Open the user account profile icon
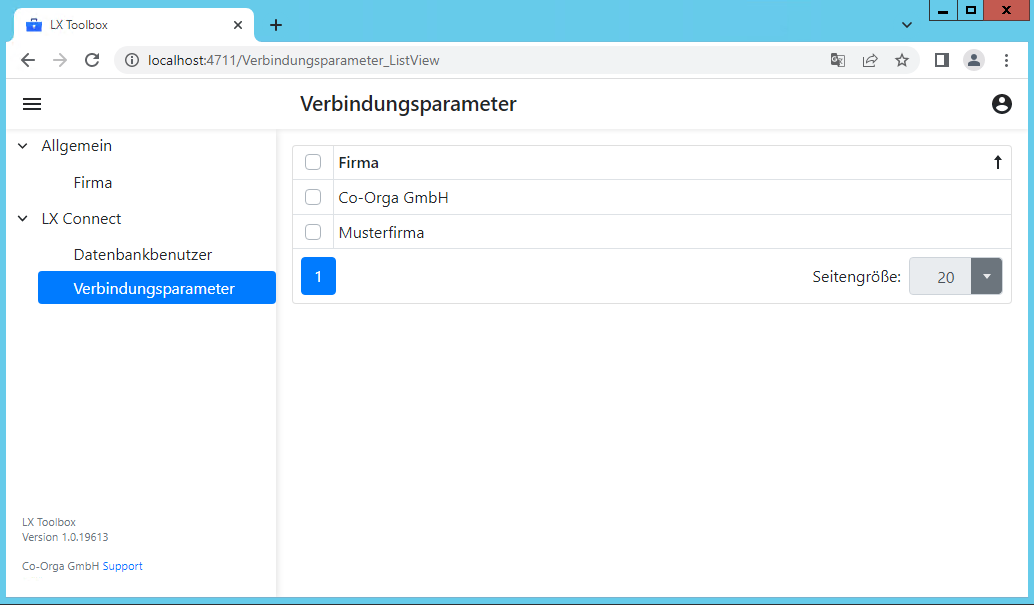The width and height of the screenshot is (1034, 605). click(x=1001, y=104)
